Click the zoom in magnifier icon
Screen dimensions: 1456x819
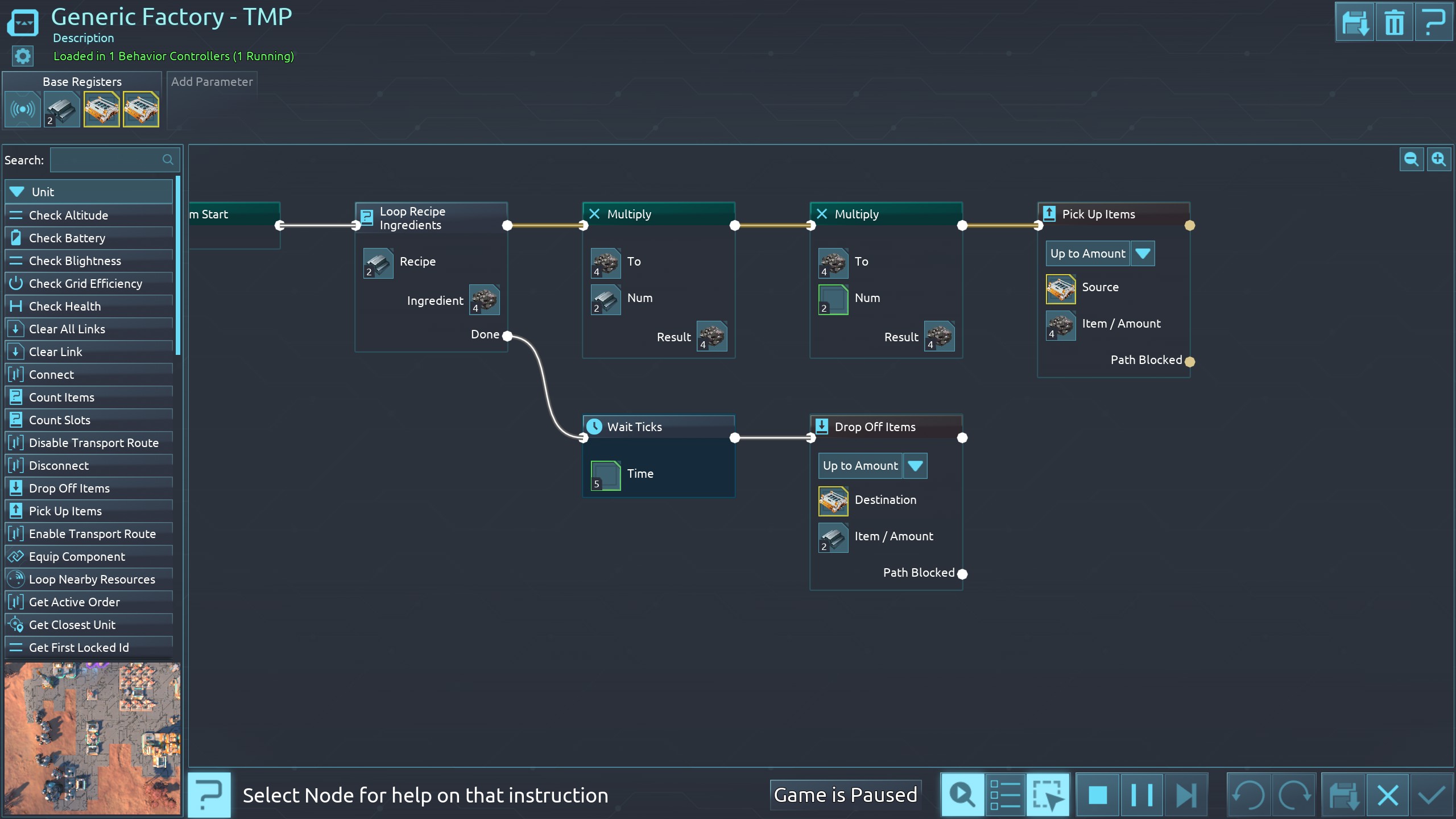click(1438, 159)
